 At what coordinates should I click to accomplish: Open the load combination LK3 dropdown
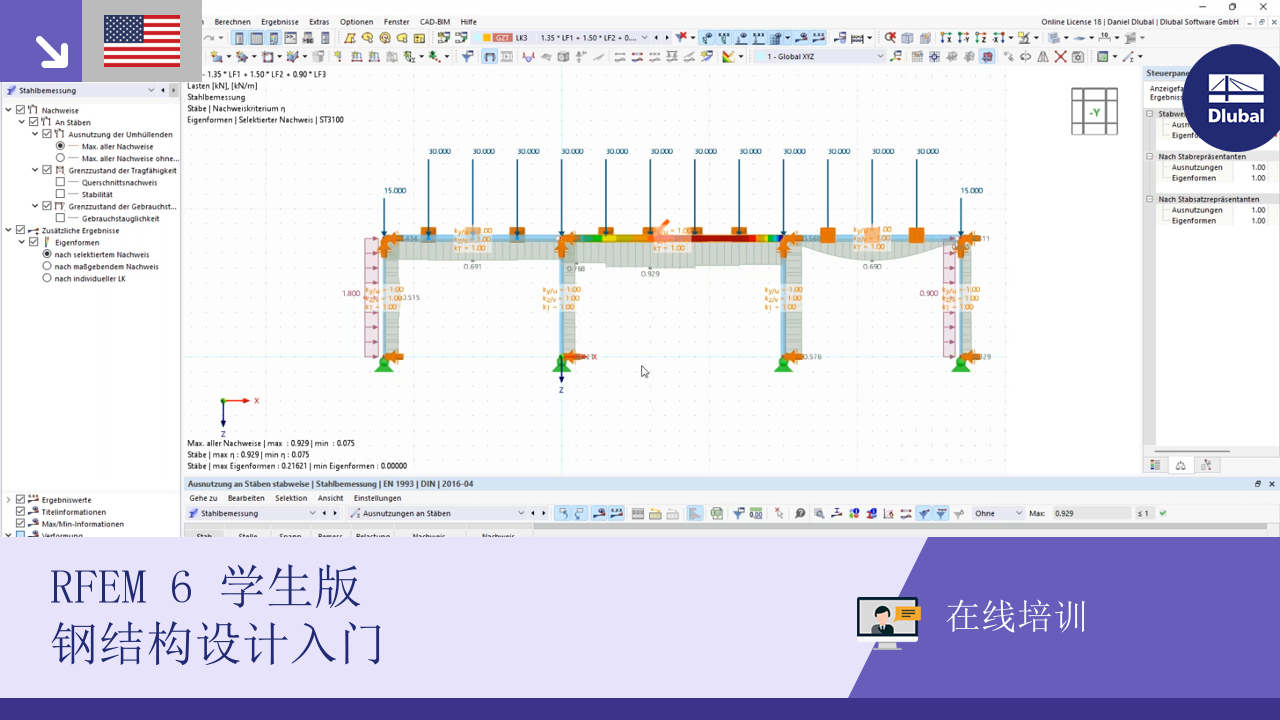pos(643,38)
